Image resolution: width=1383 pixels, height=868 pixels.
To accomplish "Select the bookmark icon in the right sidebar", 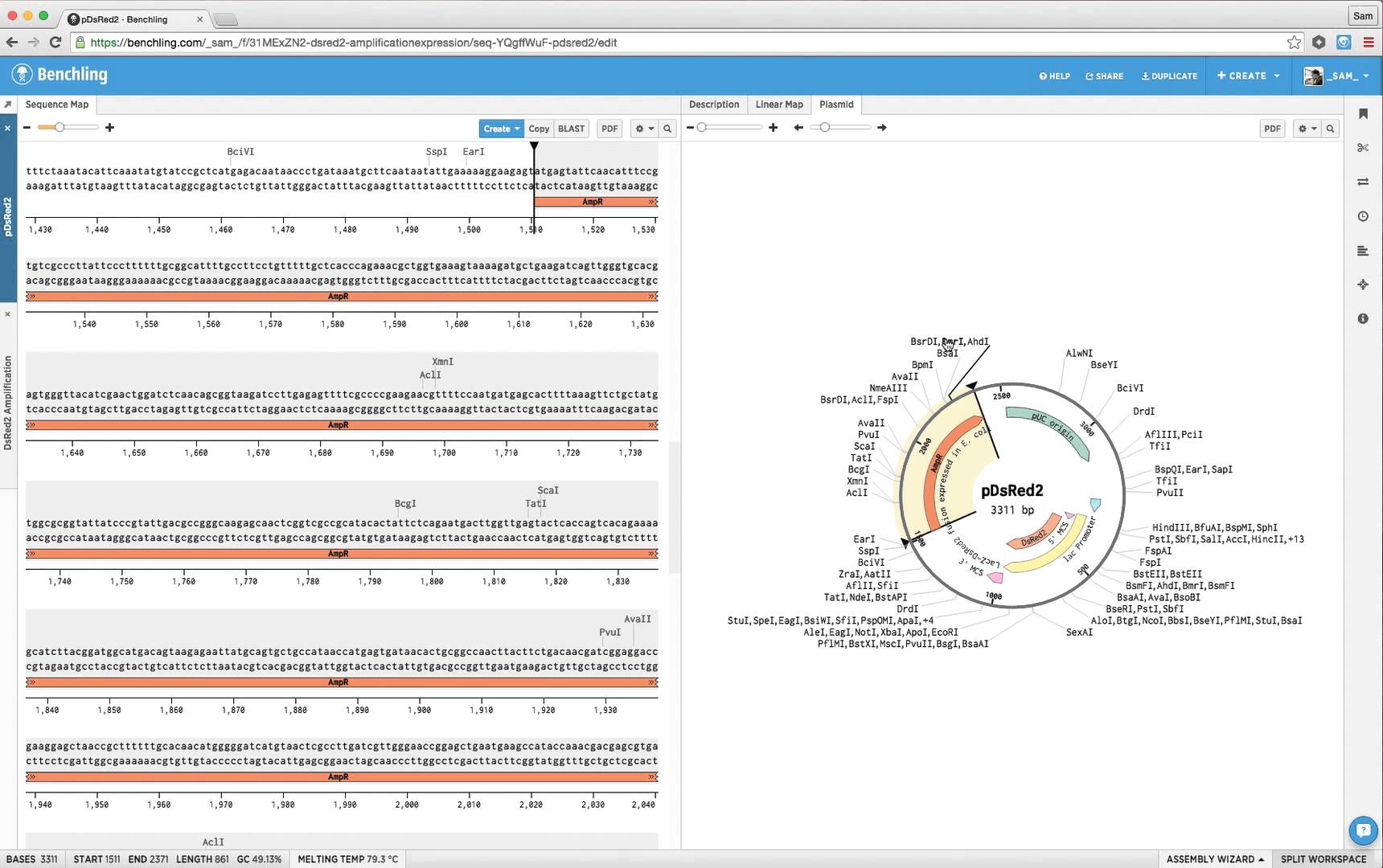I will click(x=1363, y=115).
